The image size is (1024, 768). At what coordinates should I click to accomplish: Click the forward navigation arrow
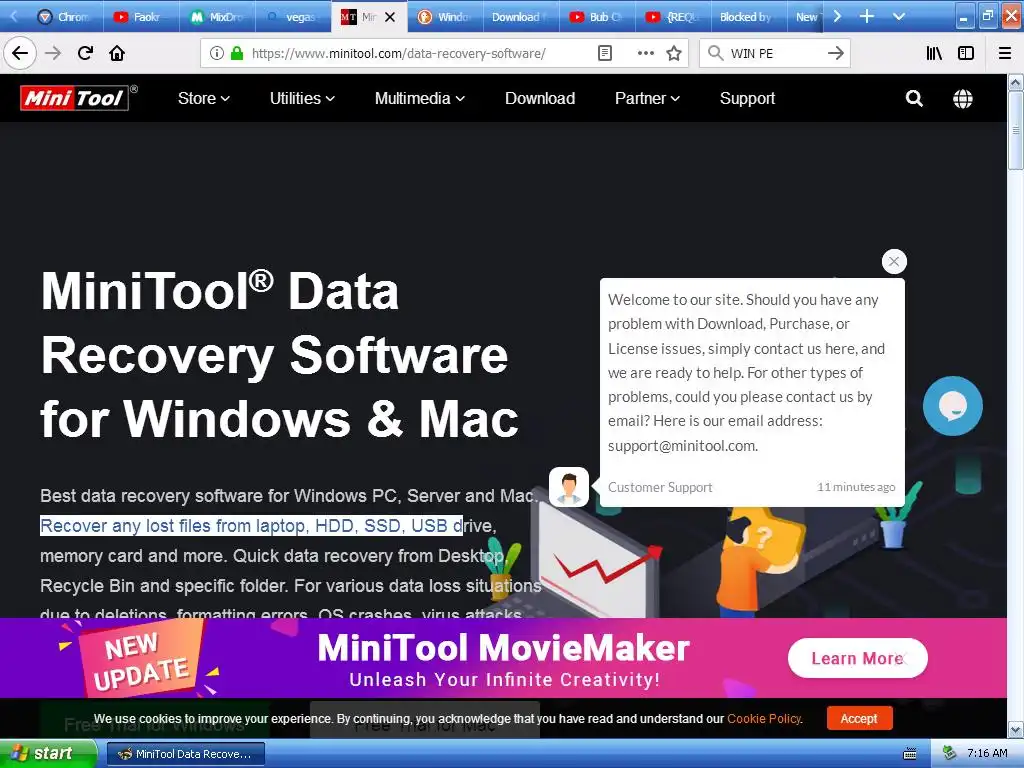[x=53, y=53]
